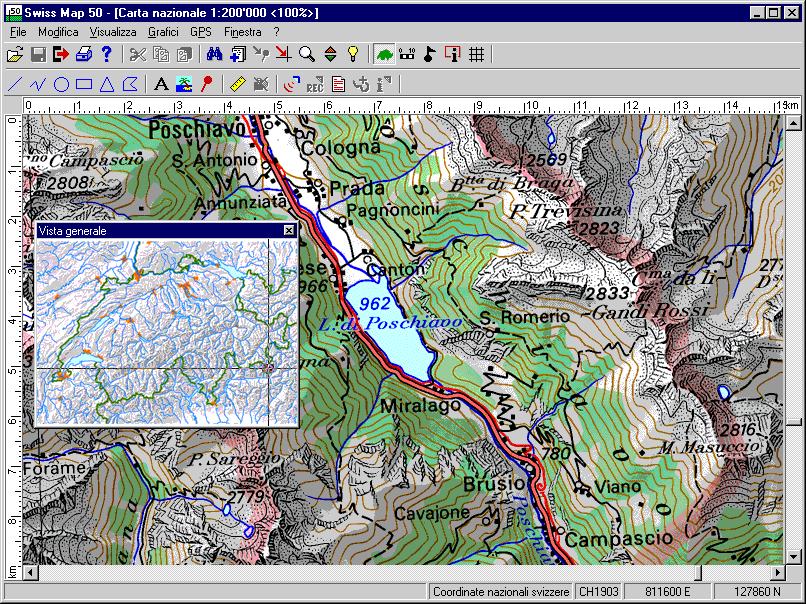
Task: Click the Print icon in toolbar
Action: point(85,54)
